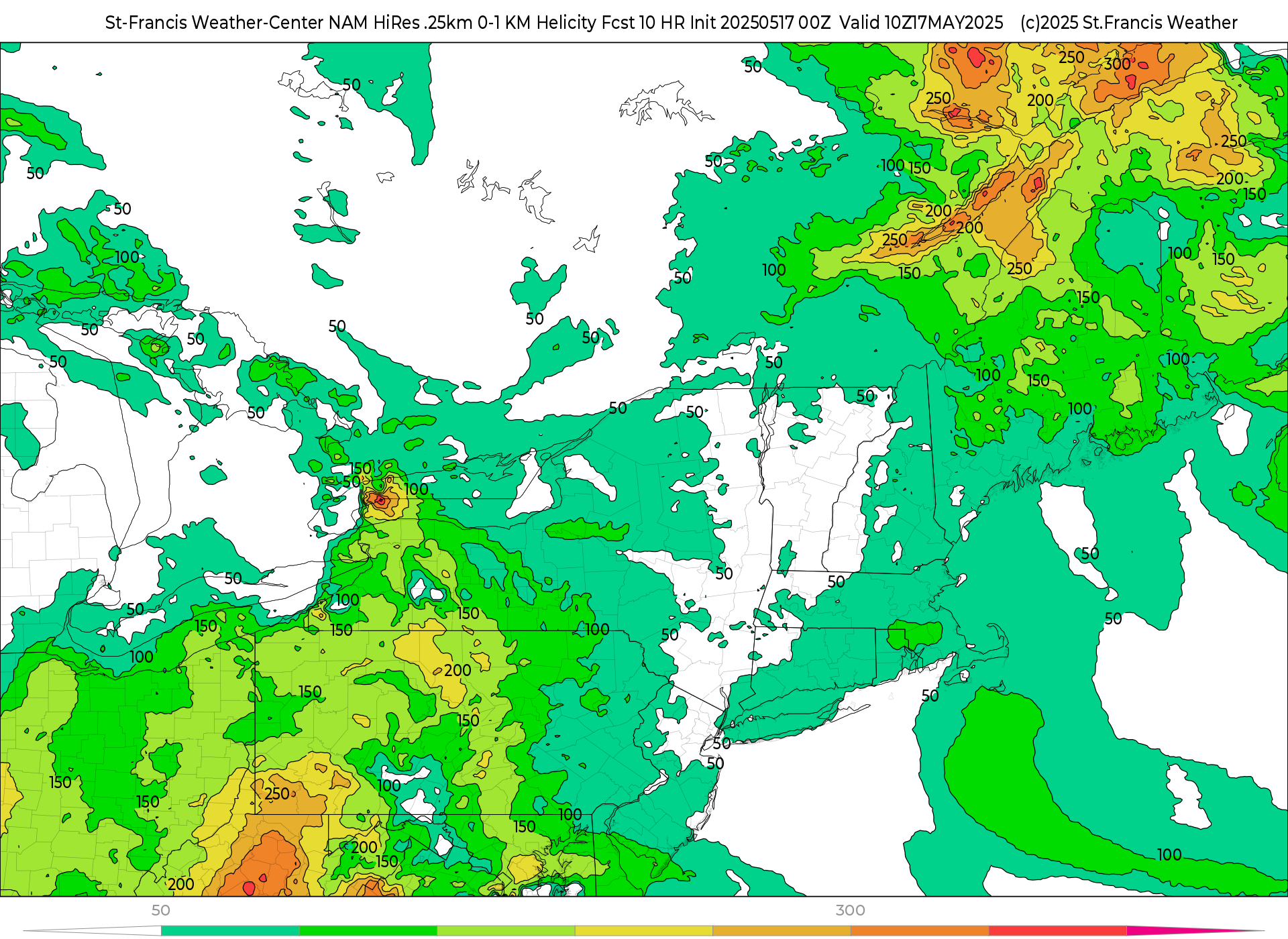Click the red color bar segment
1288x939 pixels.
pos(1057,931)
